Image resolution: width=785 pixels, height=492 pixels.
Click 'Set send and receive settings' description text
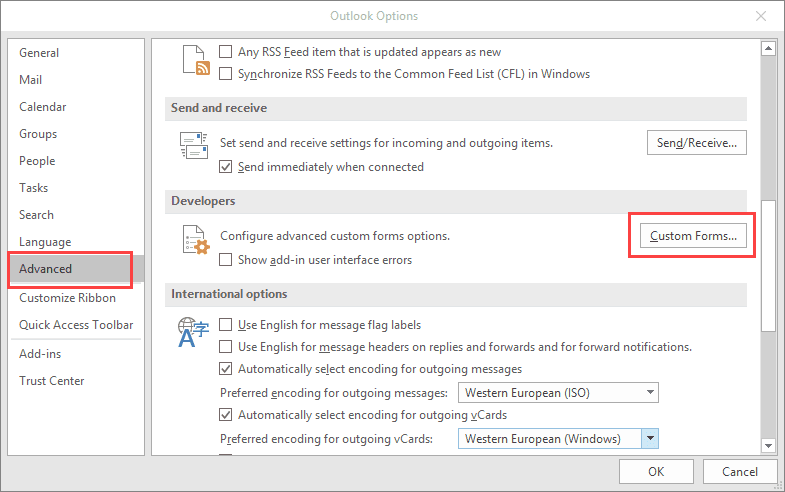[386, 143]
